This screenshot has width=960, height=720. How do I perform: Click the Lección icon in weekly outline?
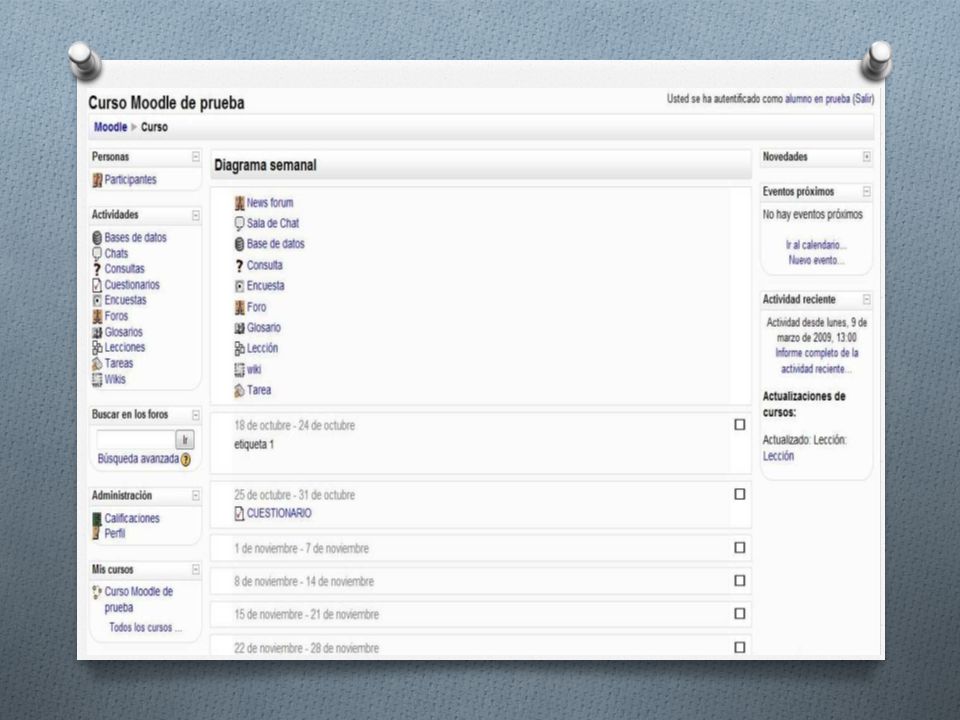point(239,348)
